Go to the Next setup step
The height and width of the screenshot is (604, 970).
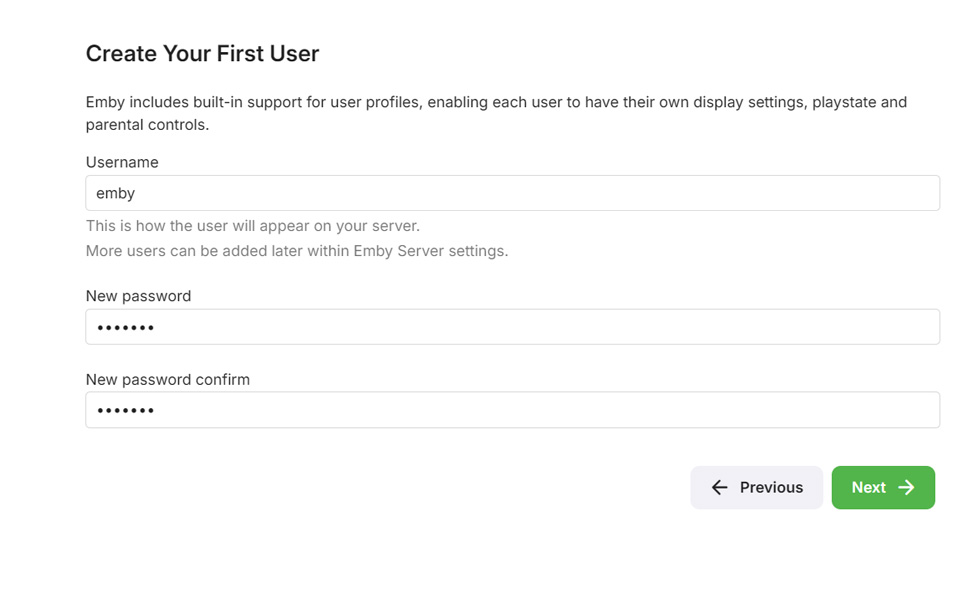882,488
